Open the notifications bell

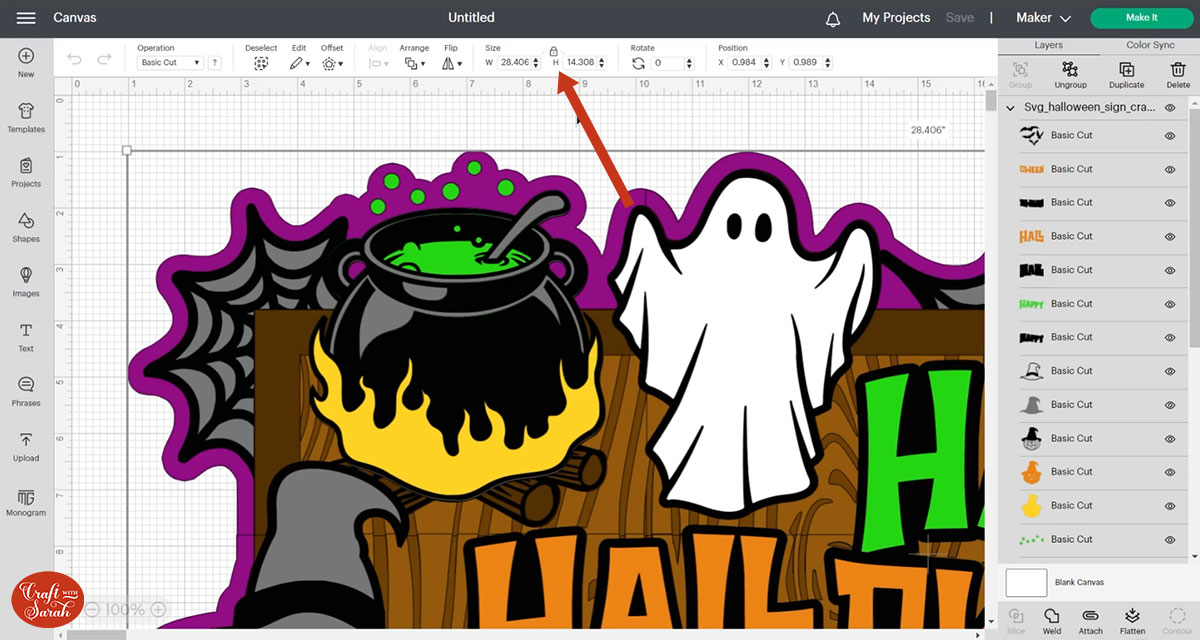[x=833, y=18]
